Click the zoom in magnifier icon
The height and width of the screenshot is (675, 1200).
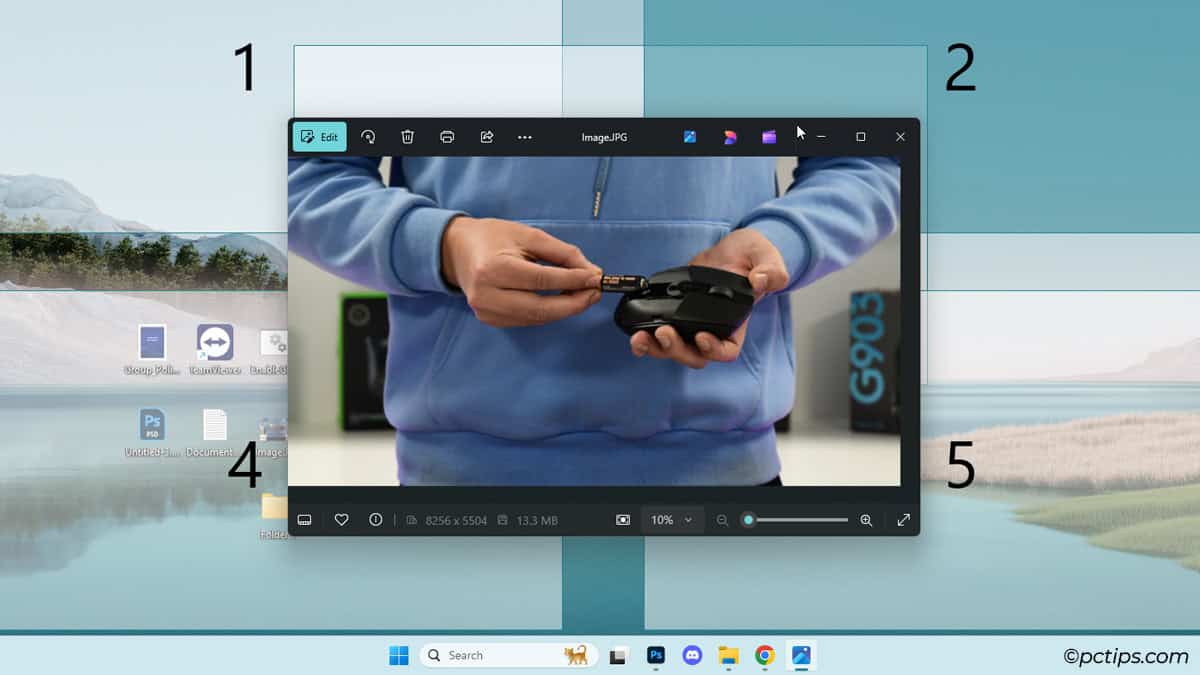pos(866,520)
